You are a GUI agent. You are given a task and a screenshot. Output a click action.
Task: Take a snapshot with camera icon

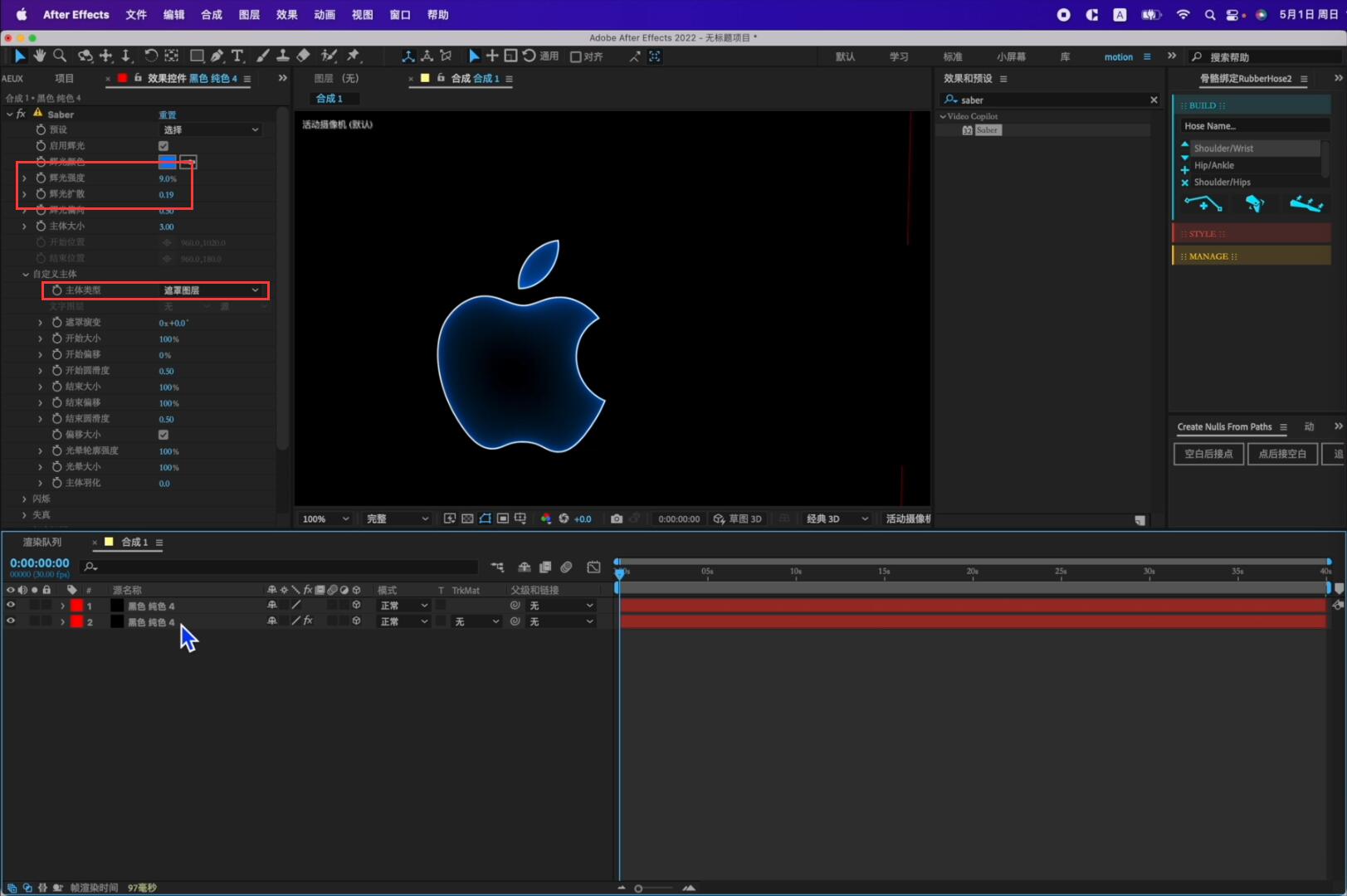pos(617,519)
